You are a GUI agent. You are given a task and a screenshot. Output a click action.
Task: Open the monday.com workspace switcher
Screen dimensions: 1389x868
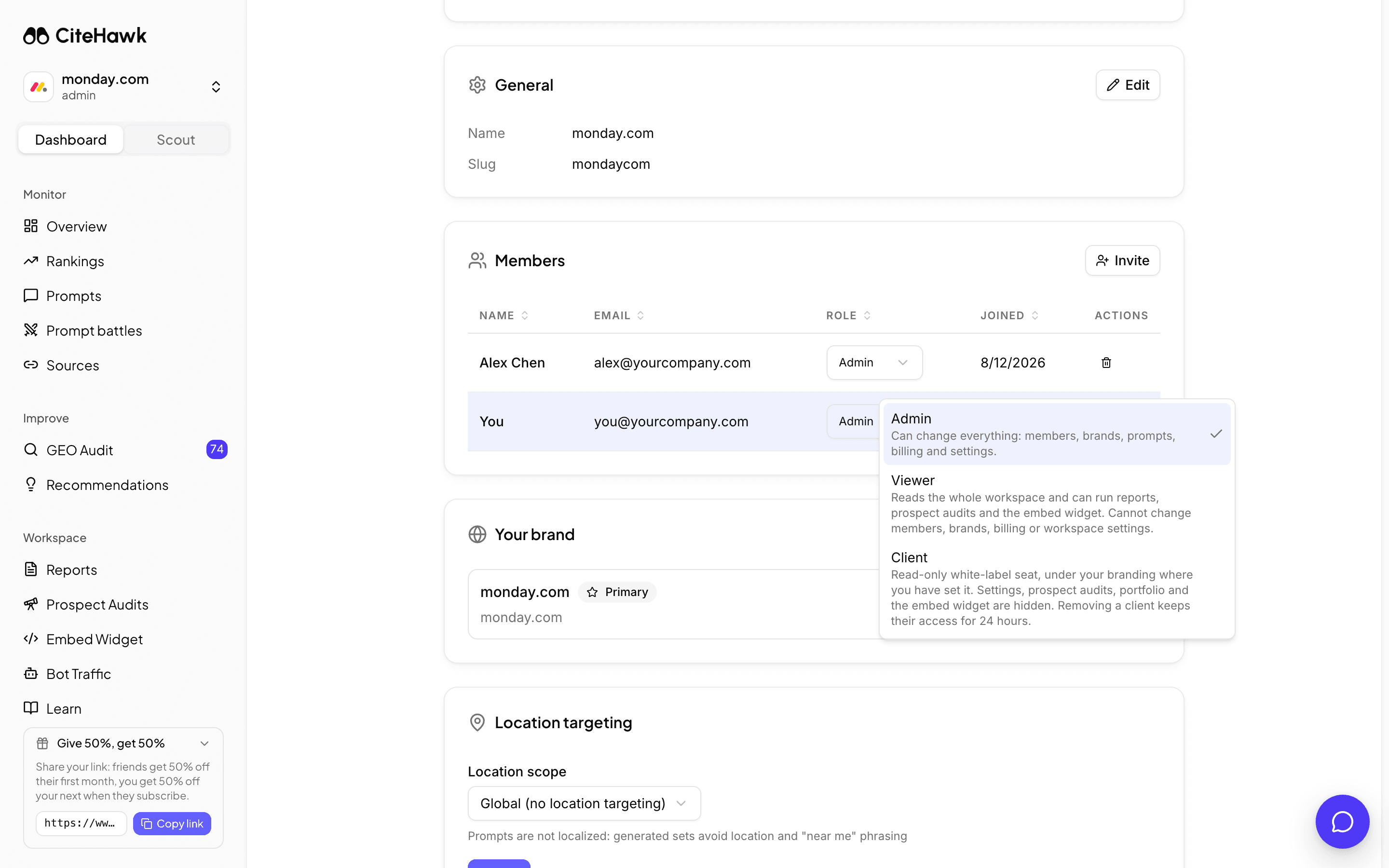(123, 87)
